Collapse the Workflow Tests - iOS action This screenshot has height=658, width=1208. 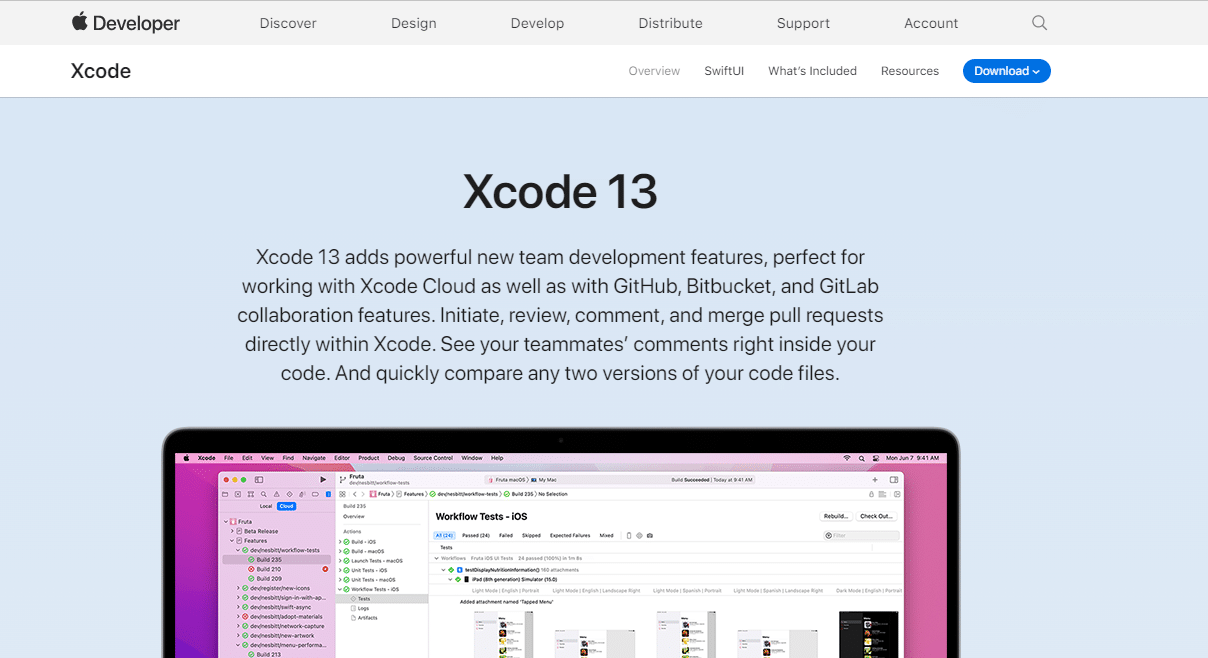tap(340, 589)
